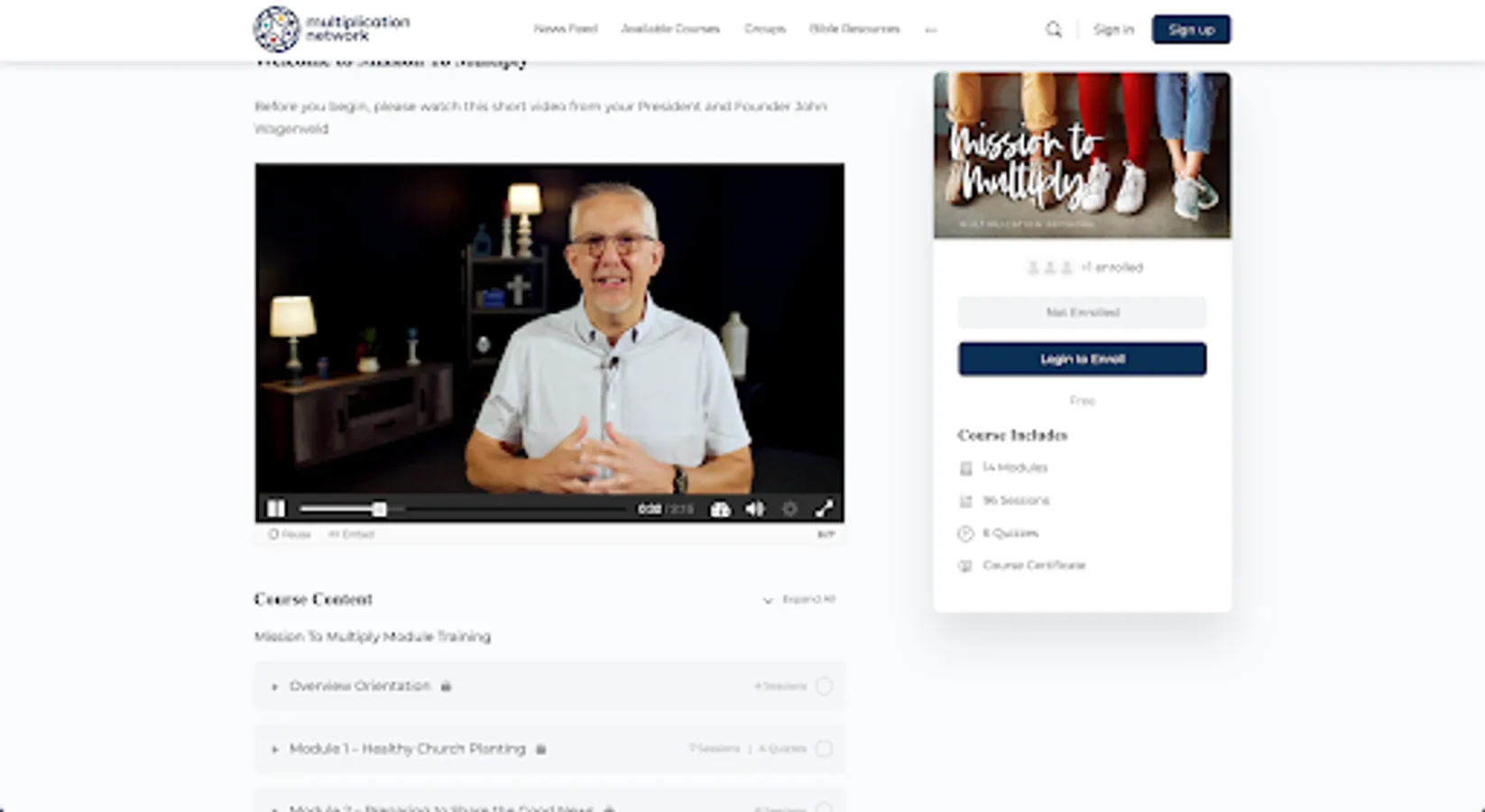Image resolution: width=1485 pixels, height=812 pixels.
Task: Click the Login to Enroll button
Action: (x=1083, y=359)
